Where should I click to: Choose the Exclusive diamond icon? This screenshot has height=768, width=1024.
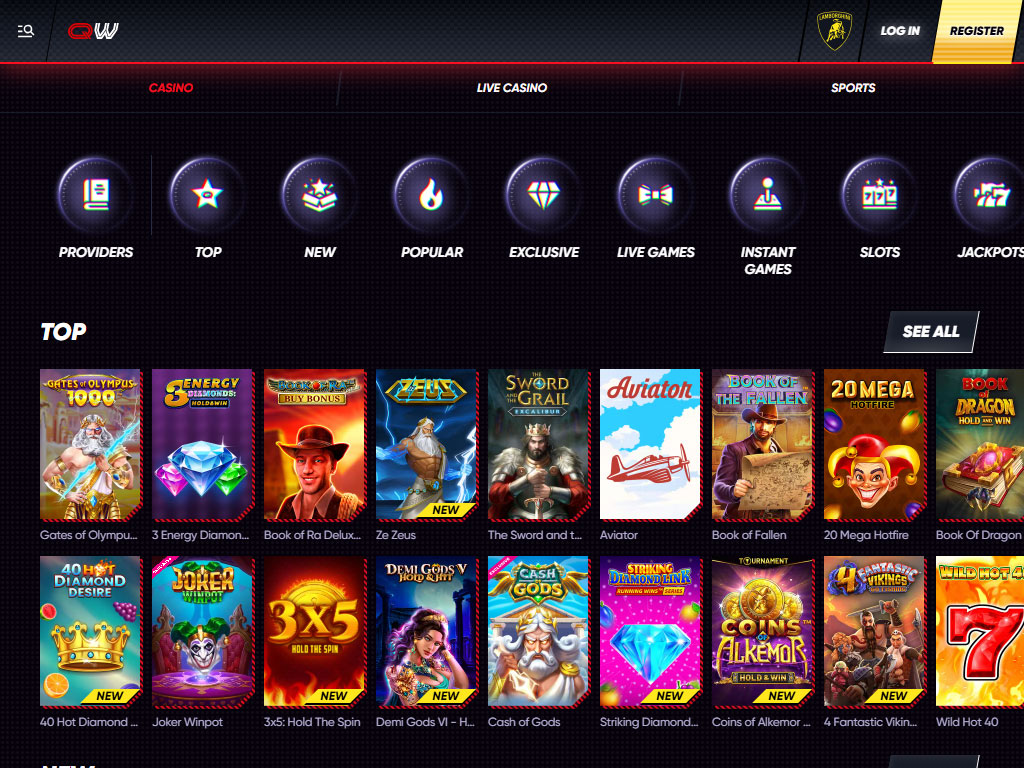(543, 194)
